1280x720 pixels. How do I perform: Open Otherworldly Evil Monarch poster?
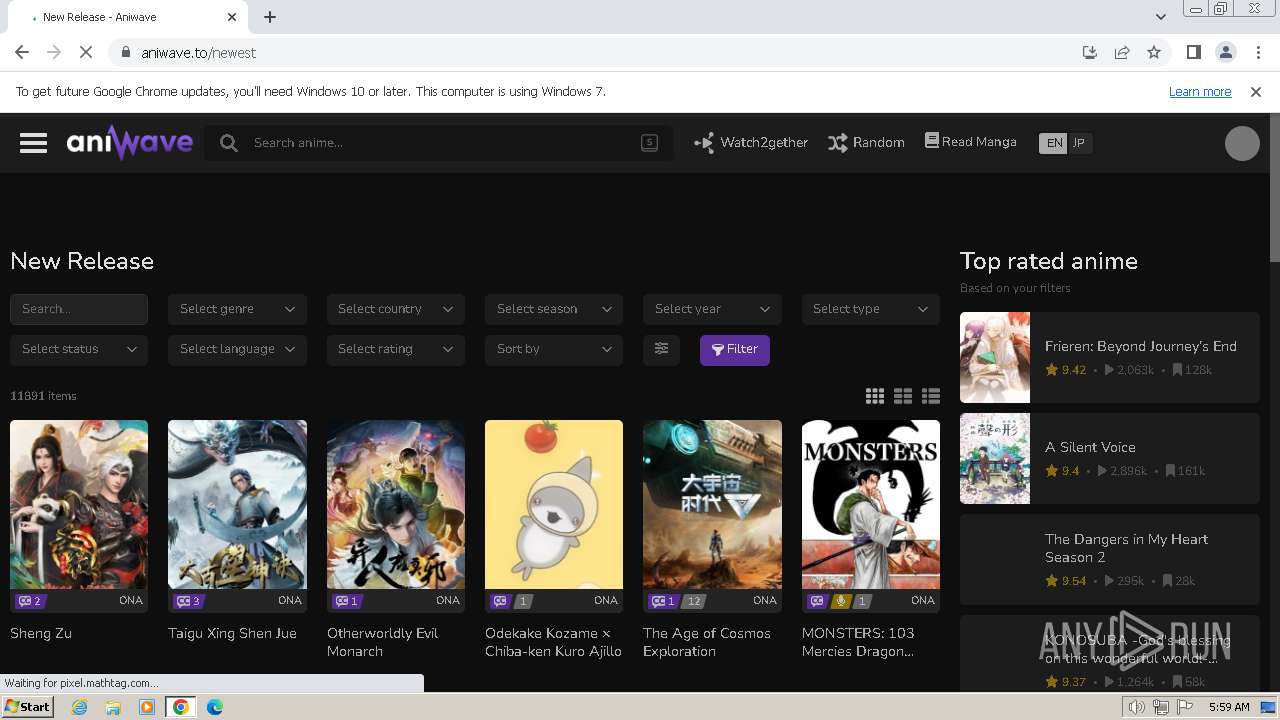[x=396, y=504]
